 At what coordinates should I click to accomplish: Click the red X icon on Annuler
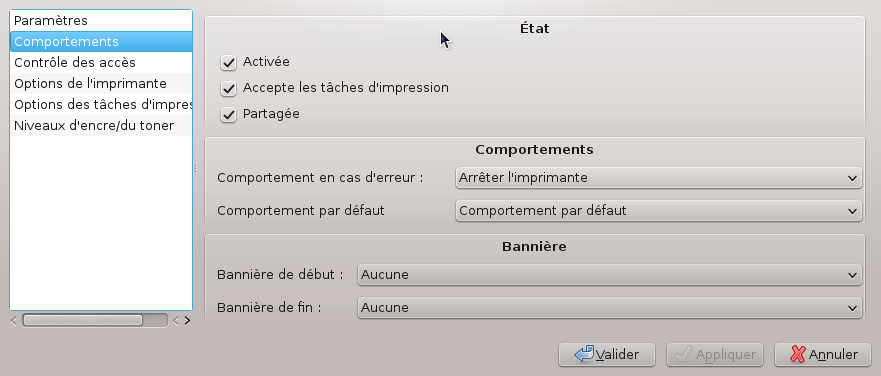tap(798, 354)
